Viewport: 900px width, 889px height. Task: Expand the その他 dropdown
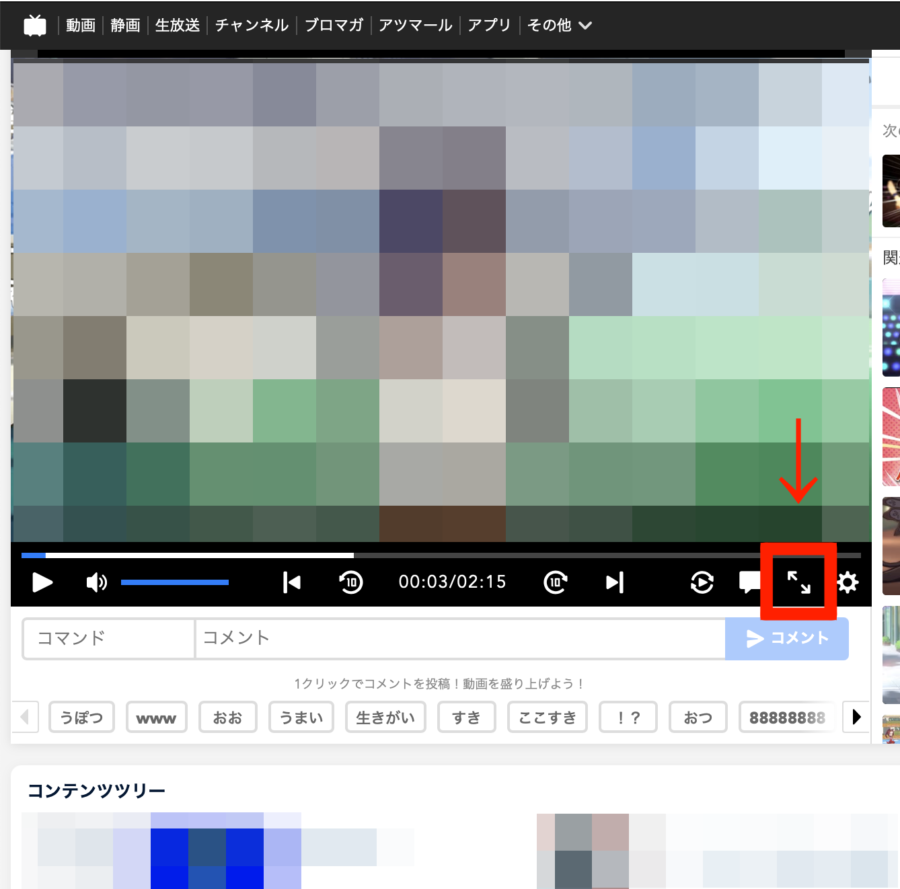[x=559, y=25]
